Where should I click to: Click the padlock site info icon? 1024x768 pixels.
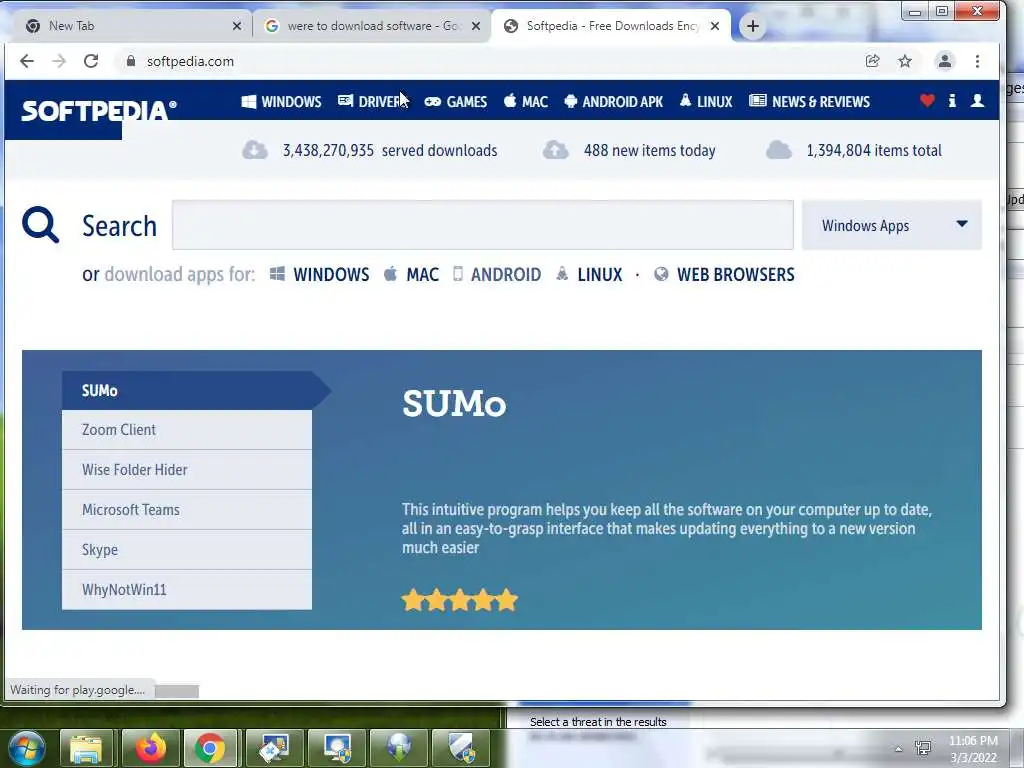131,61
